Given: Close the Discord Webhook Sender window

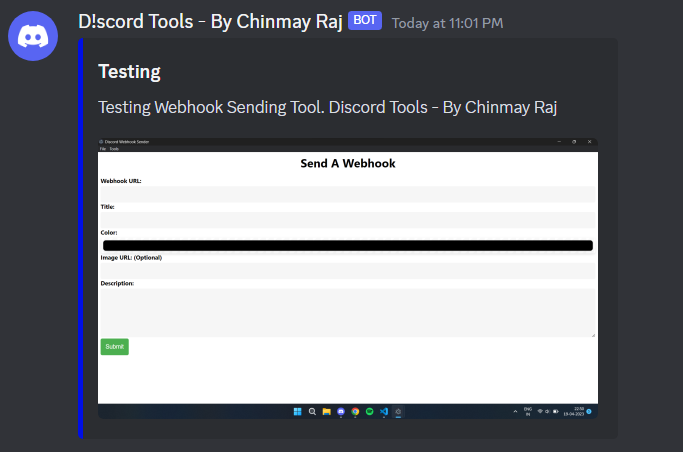Looking at the screenshot, I should [x=589, y=142].
